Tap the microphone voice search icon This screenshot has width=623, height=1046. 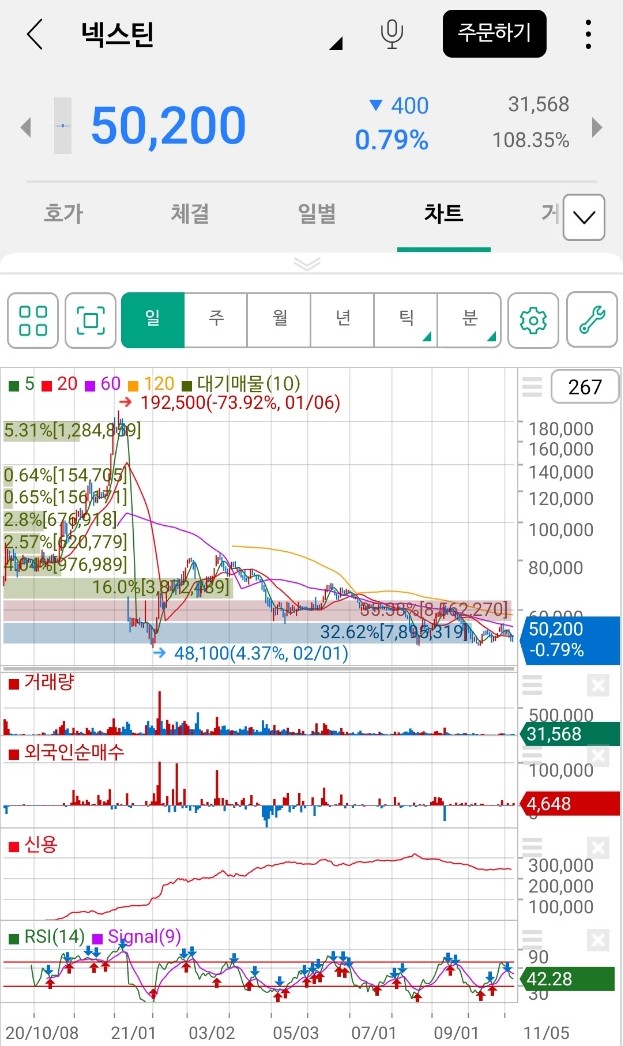click(392, 34)
